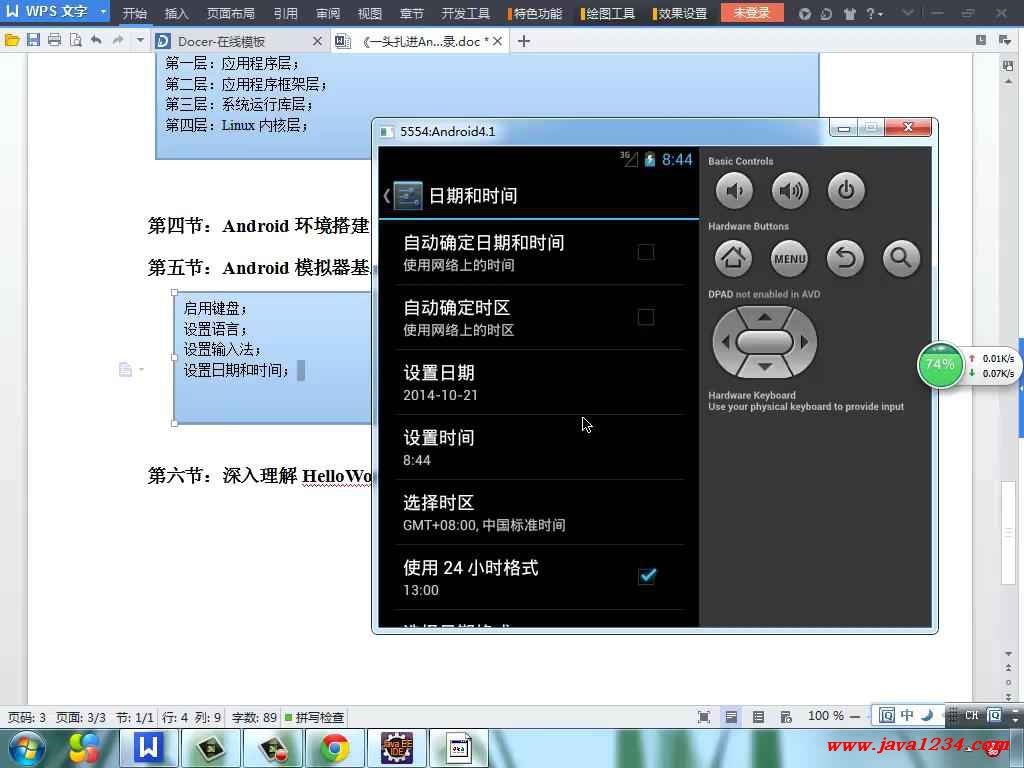Click the 100 % zoom level in status bar
The image size is (1024, 768).
coord(825,716)
